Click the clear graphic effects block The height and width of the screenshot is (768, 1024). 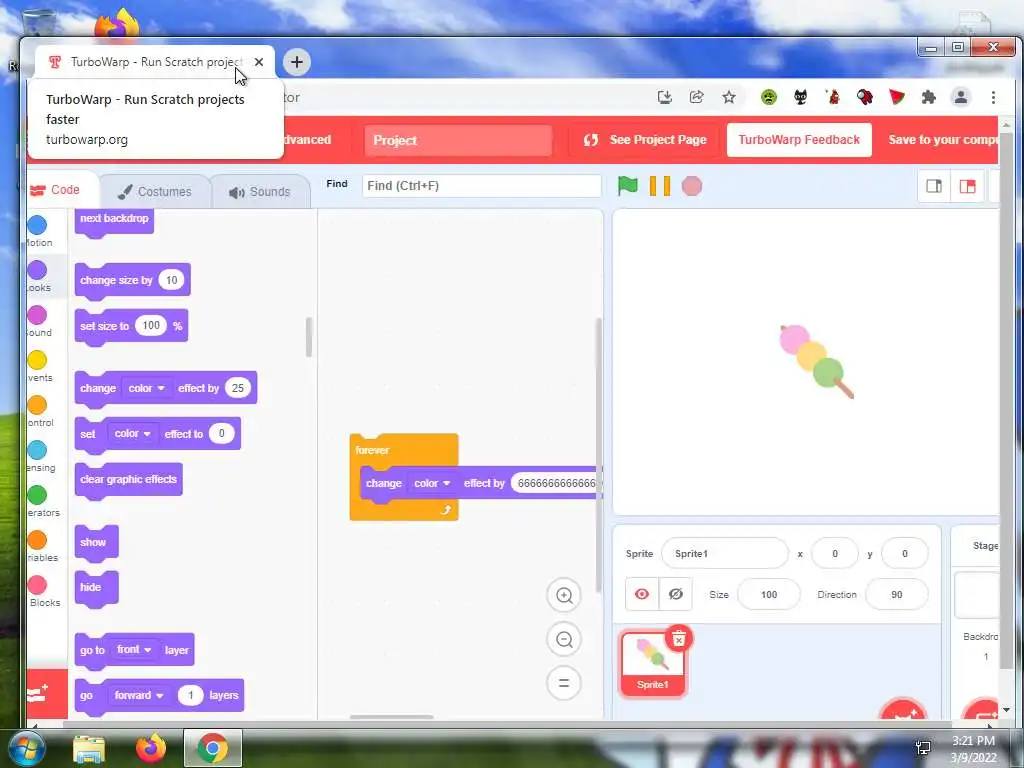coord(129,479)
